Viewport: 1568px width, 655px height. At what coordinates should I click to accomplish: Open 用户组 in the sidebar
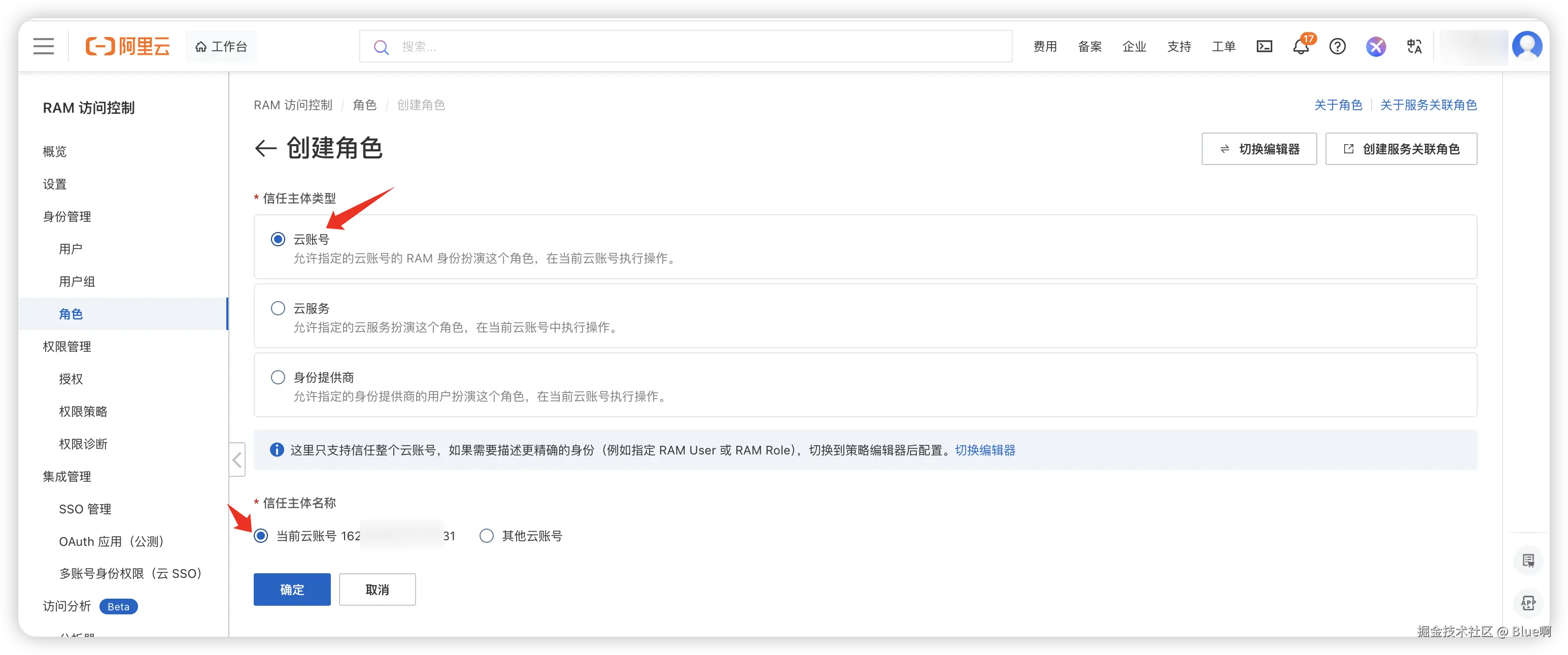coord(77,281)
